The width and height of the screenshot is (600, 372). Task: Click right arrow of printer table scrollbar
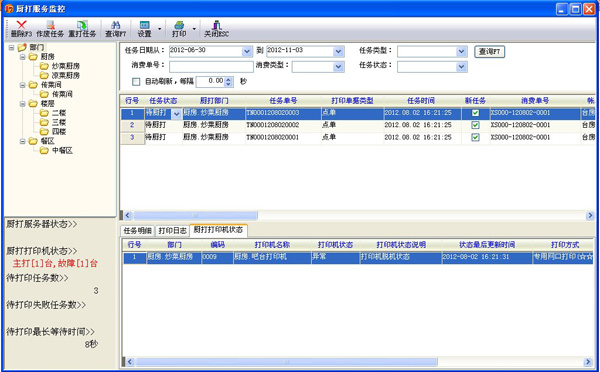click(x=588, y=362)
